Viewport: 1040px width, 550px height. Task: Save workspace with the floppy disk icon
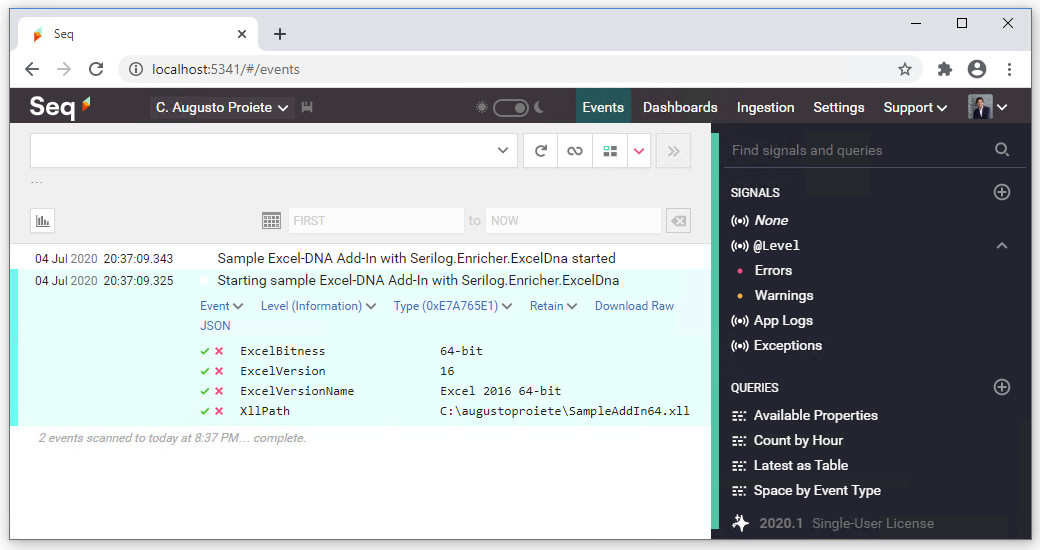click(x=306, y=107)
